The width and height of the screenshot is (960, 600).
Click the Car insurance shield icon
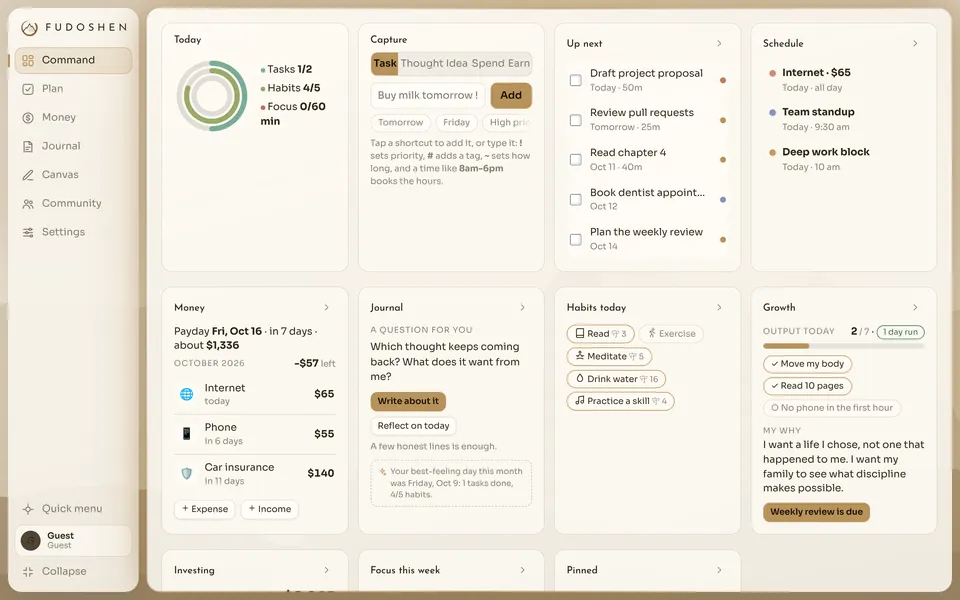[187, 473]
